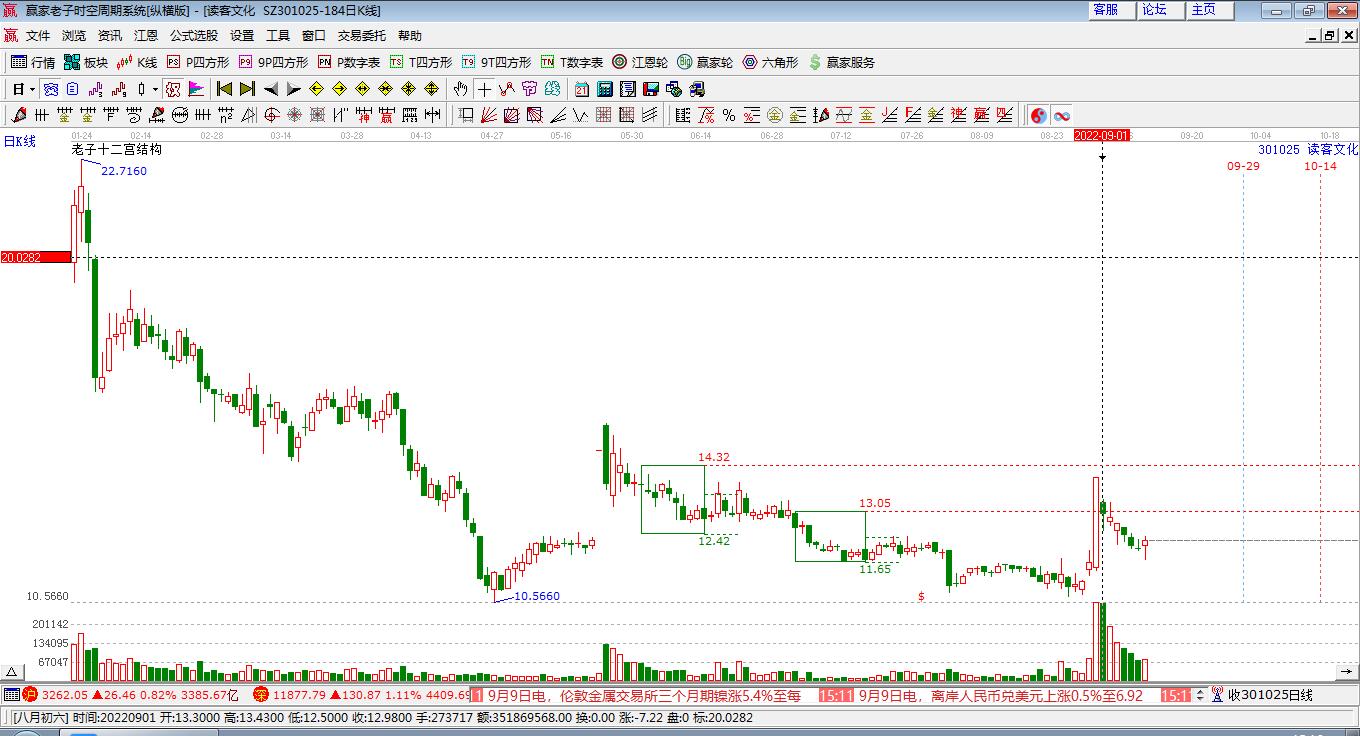Click the red 赢 character line tool
The image size is (1360, 736).
pos(981,115)
